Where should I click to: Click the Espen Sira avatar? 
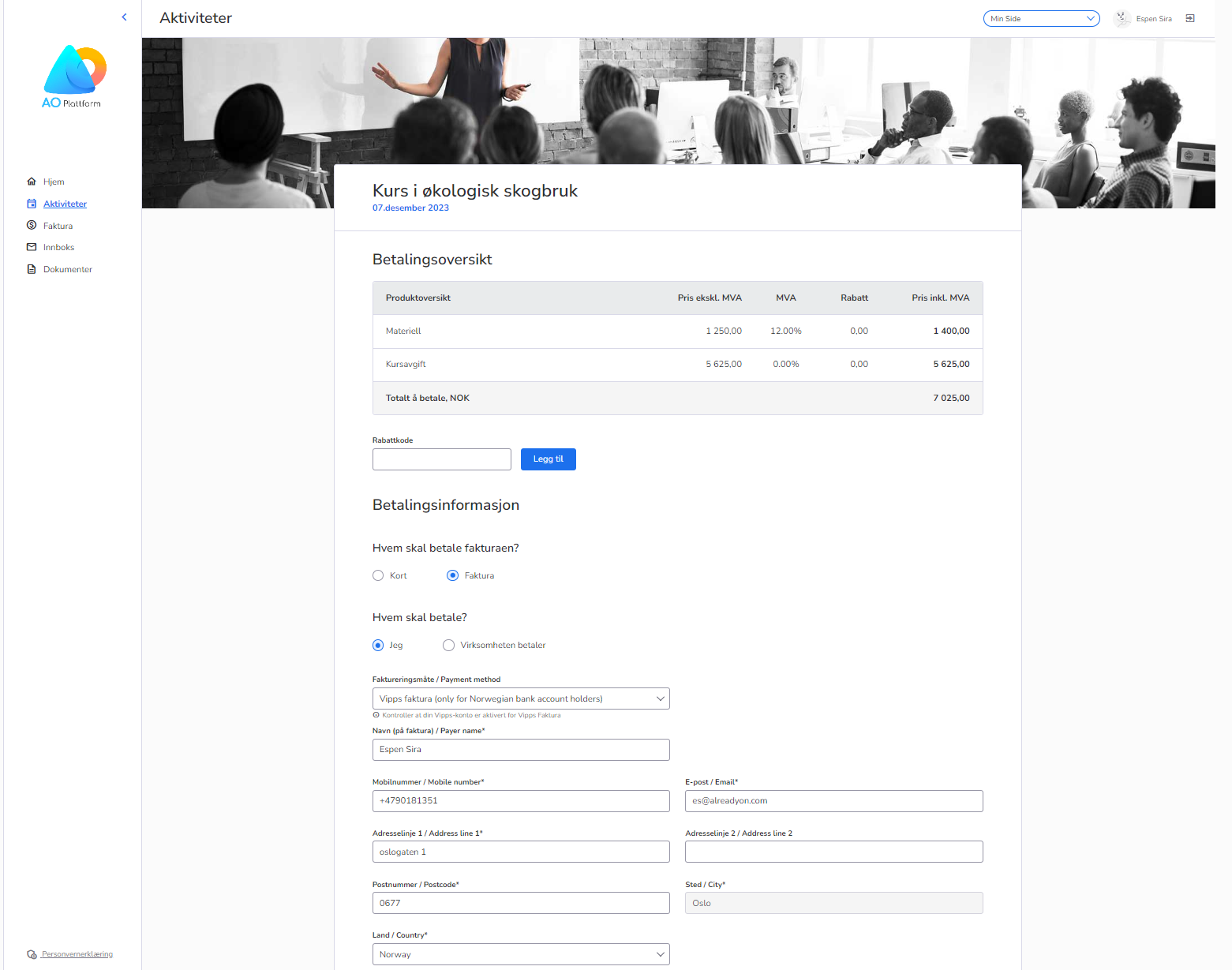(x=1122, y=18)
